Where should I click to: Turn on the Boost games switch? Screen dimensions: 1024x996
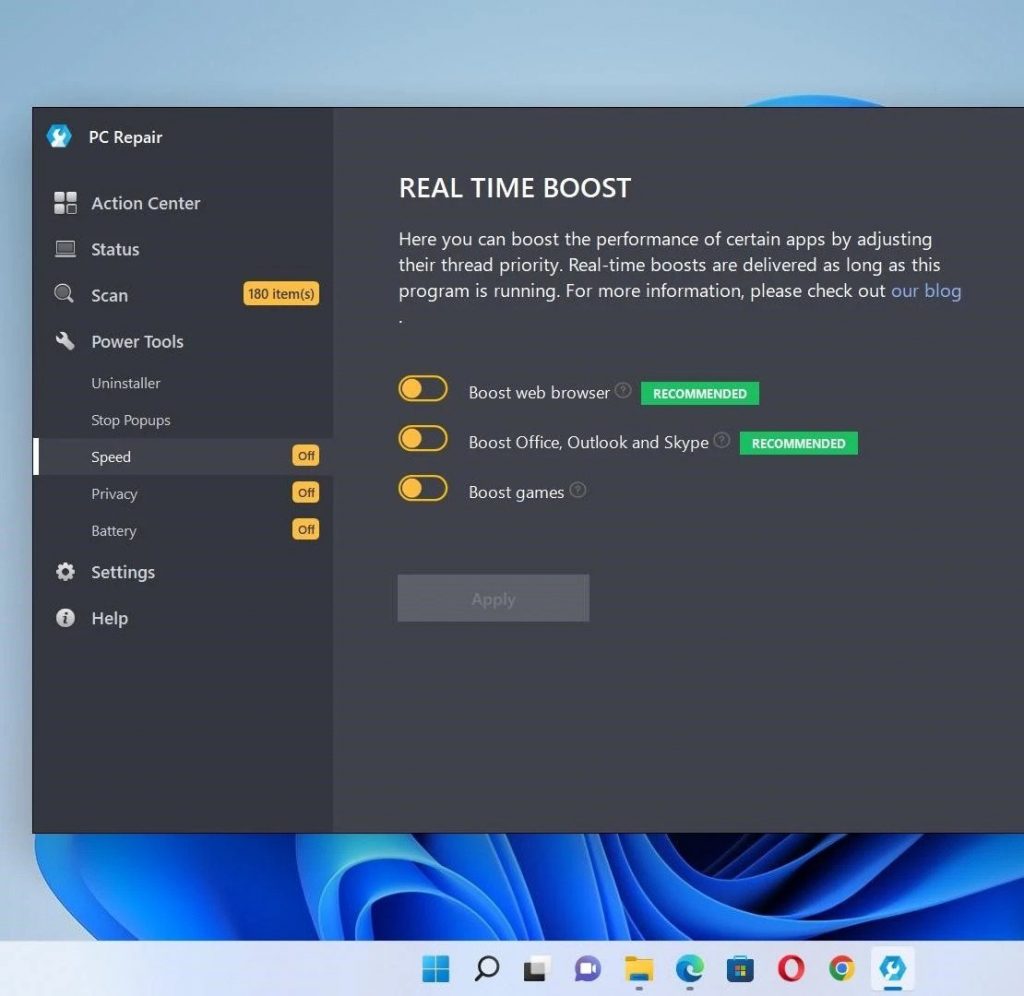[423, 488]
